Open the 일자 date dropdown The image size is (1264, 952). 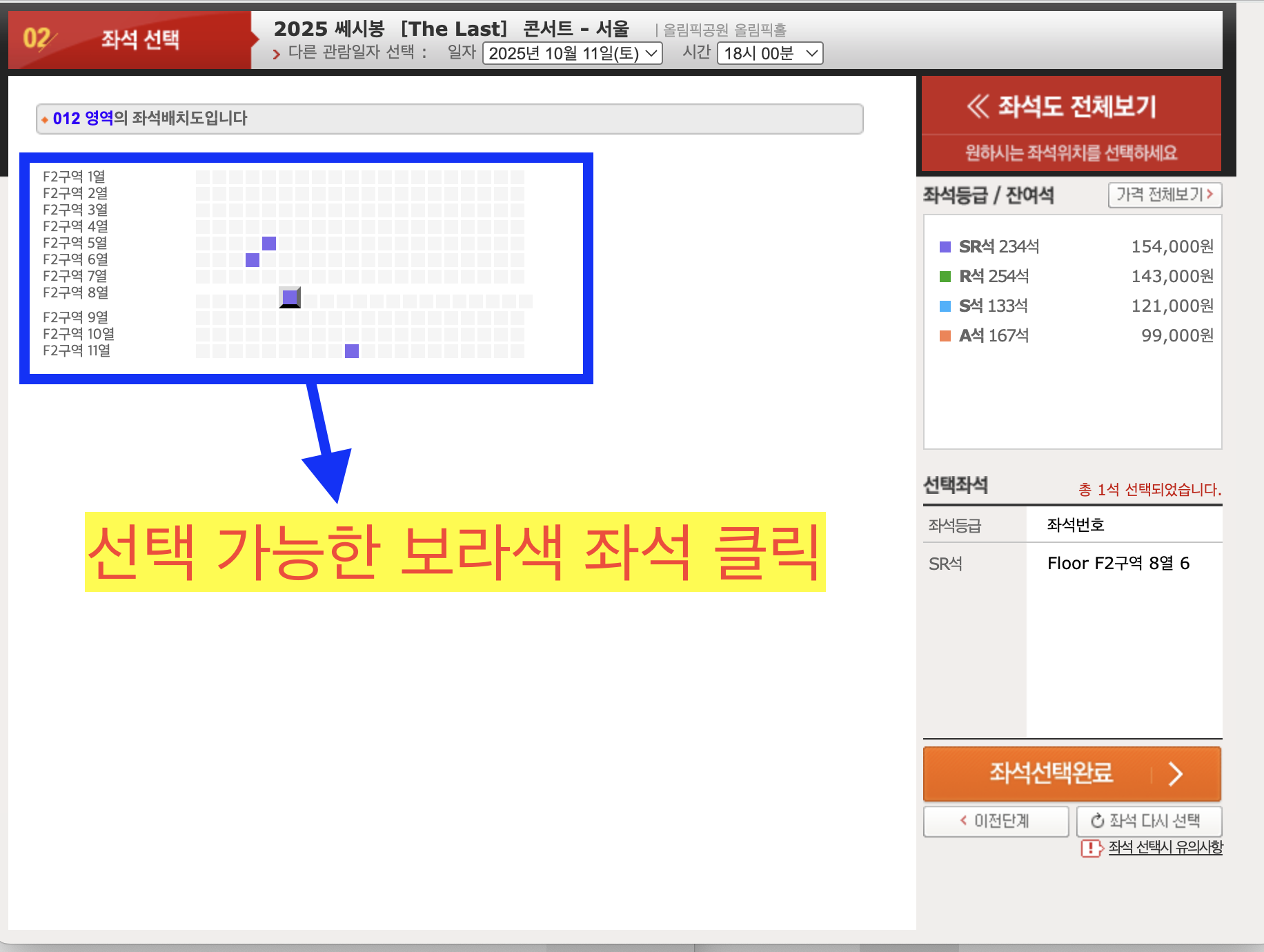pyautogui.click(x=573, y=53)
